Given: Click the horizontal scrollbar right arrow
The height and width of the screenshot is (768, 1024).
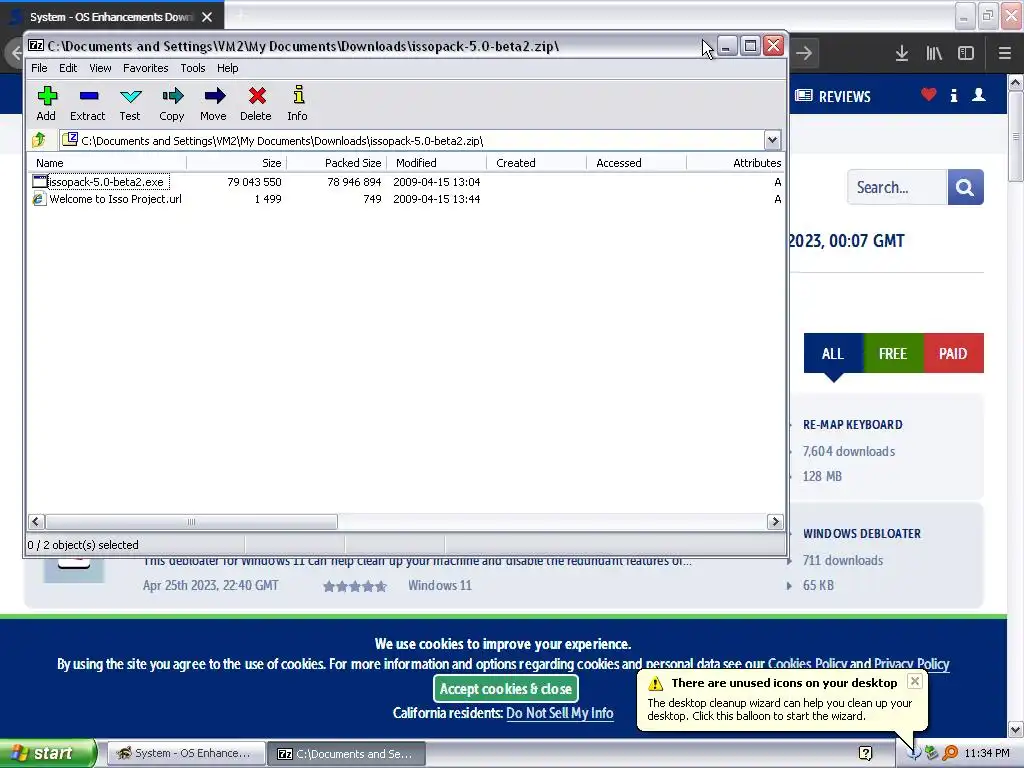Looking at the screenshot, I should tap(775, 521).
